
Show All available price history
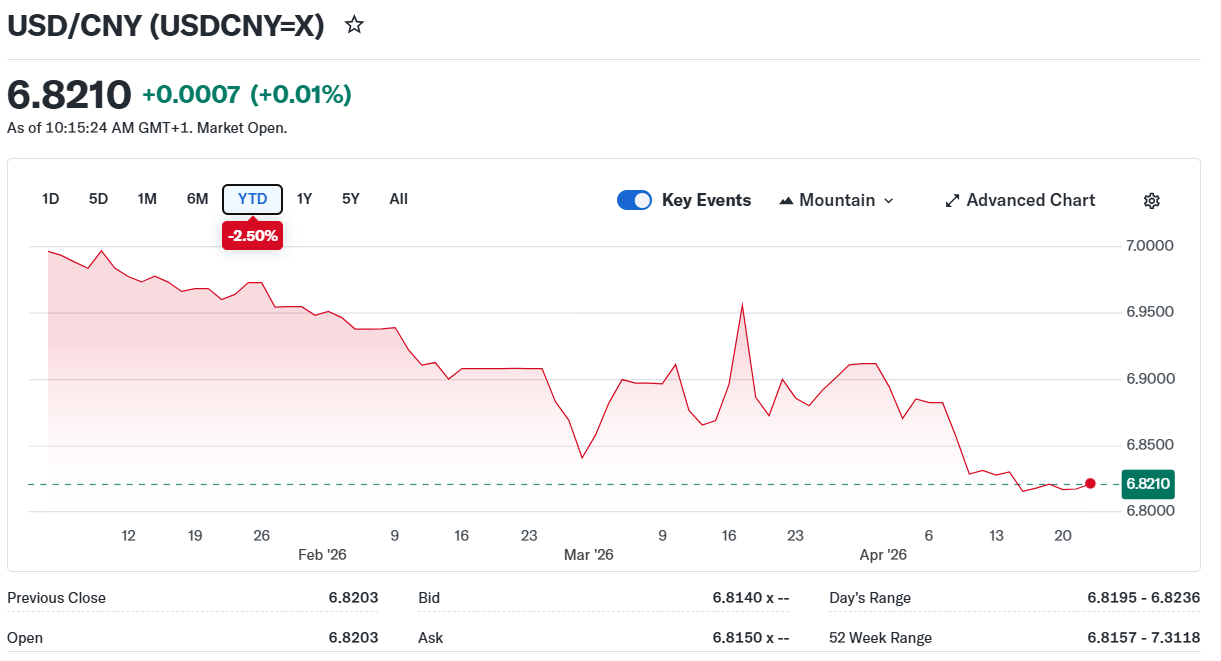pos(398,199)
